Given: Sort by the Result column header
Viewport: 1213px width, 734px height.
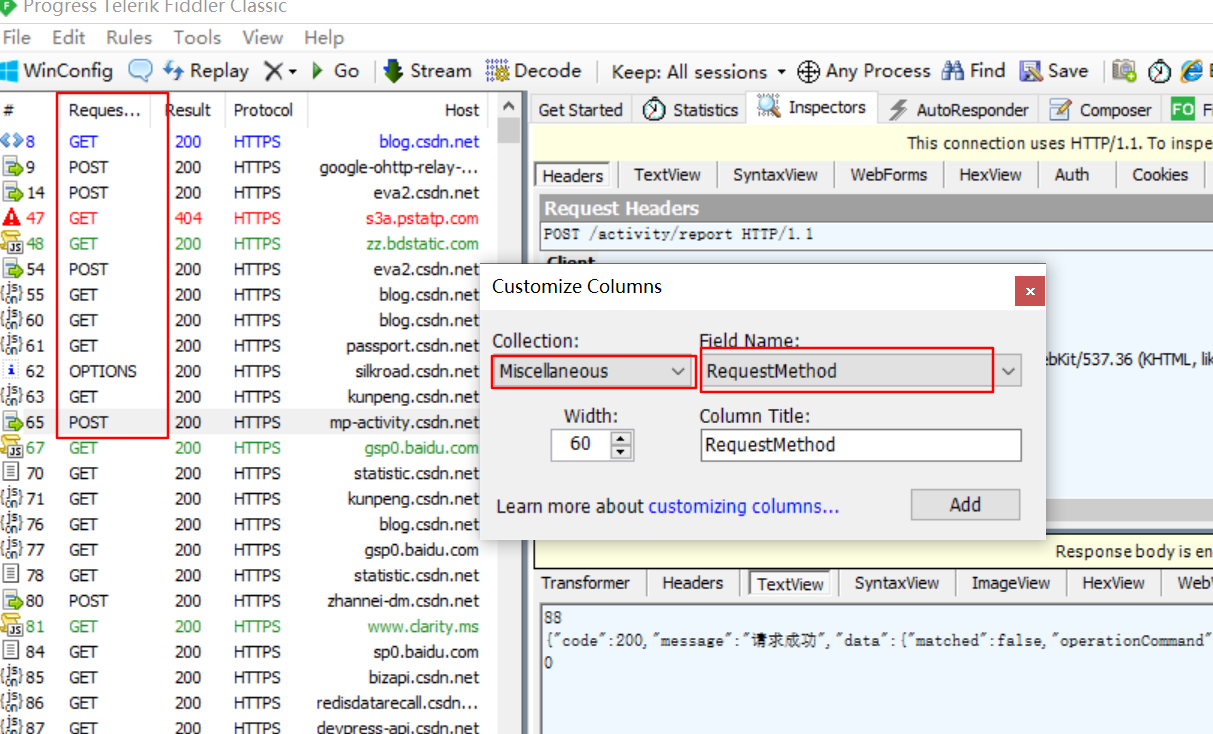Looking at the screenshot, I should coord(189,110).
